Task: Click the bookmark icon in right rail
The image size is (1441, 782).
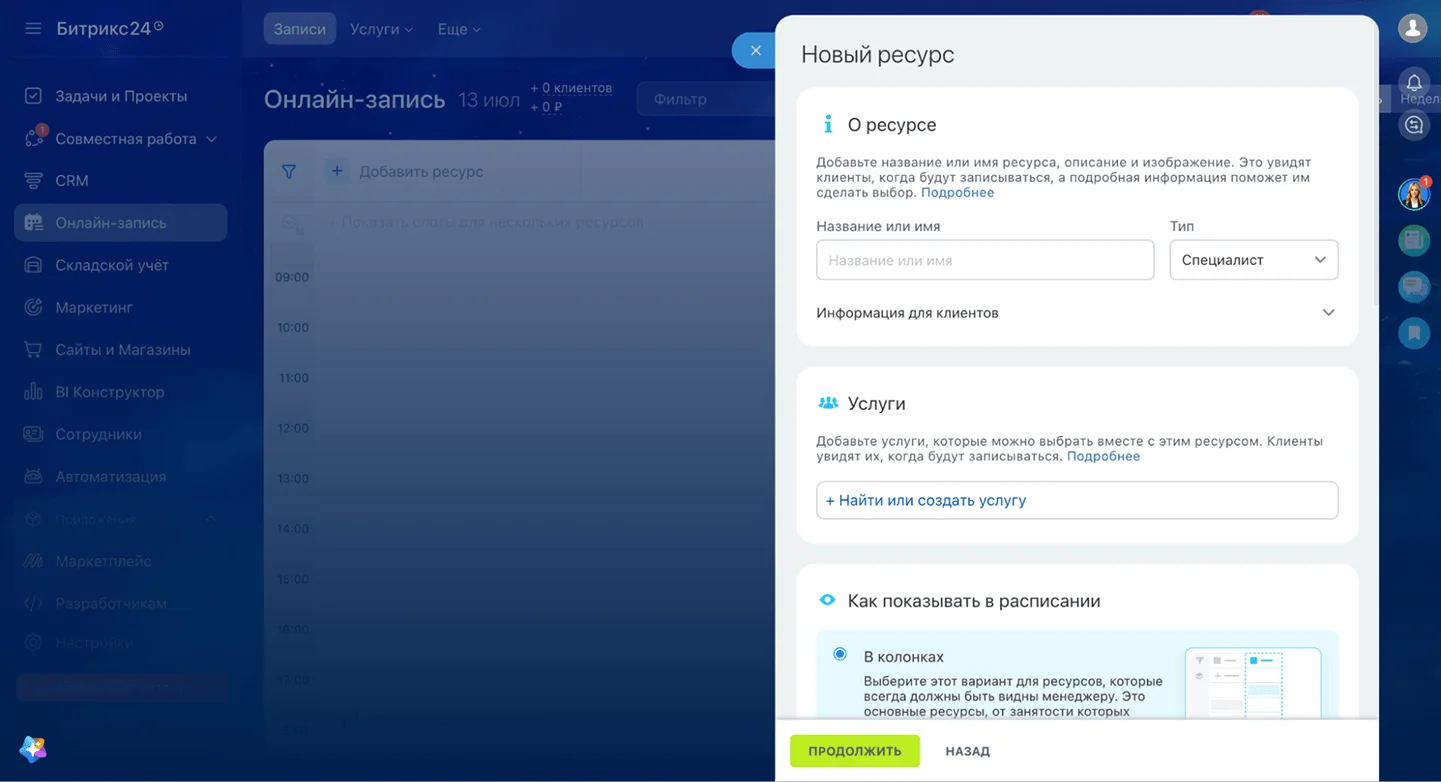Action: point(1414,333)
